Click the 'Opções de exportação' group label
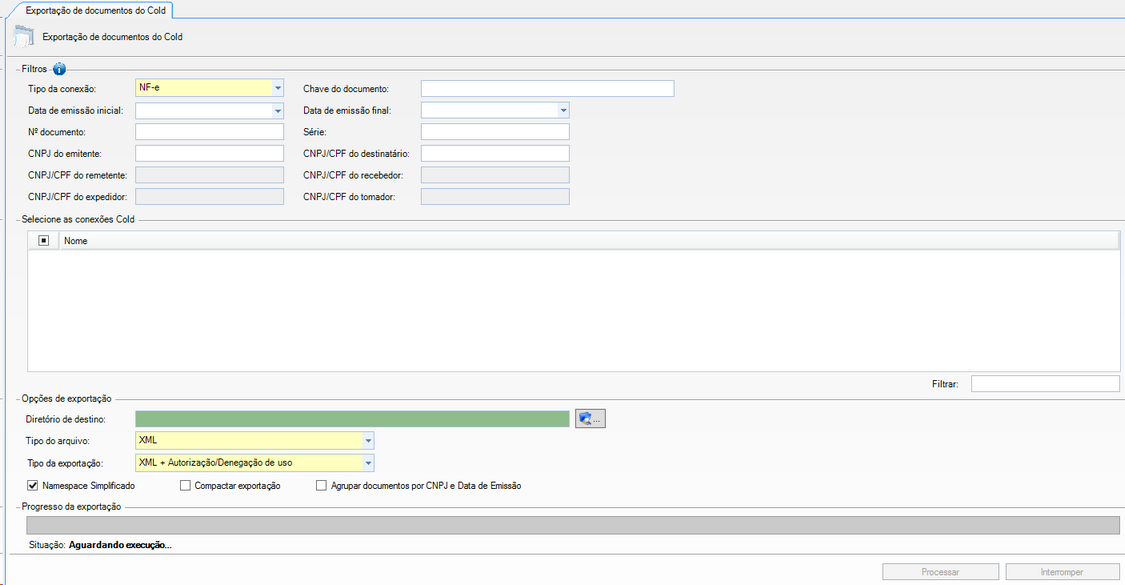The image size is (1125, 585). 67,398
